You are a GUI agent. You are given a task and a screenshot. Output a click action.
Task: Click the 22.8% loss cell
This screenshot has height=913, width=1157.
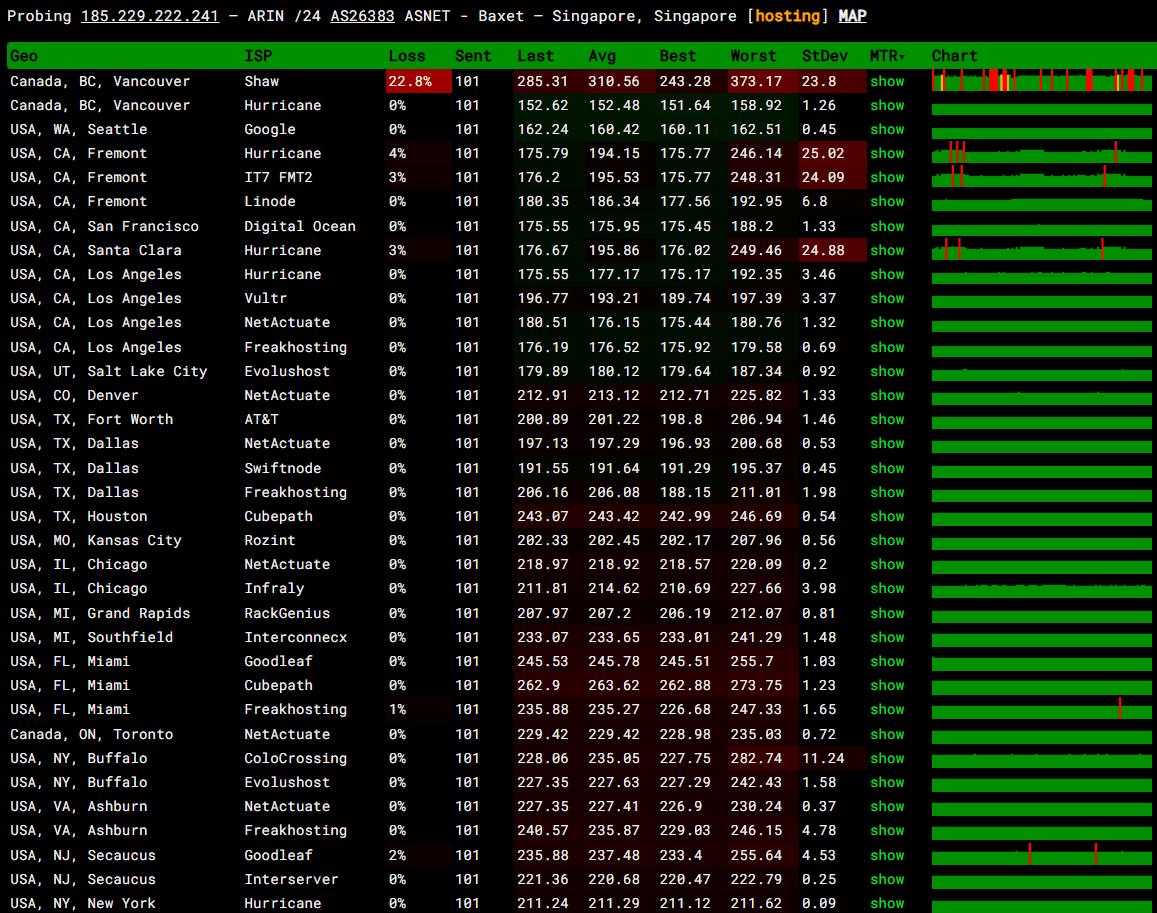(x=418, y=81)
